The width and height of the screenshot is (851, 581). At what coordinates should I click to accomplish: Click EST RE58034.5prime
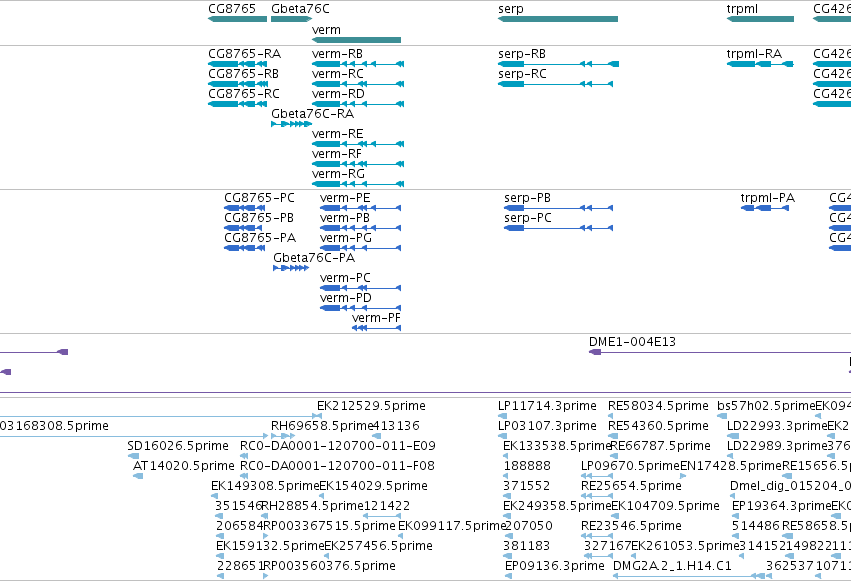tap(612, 417)
